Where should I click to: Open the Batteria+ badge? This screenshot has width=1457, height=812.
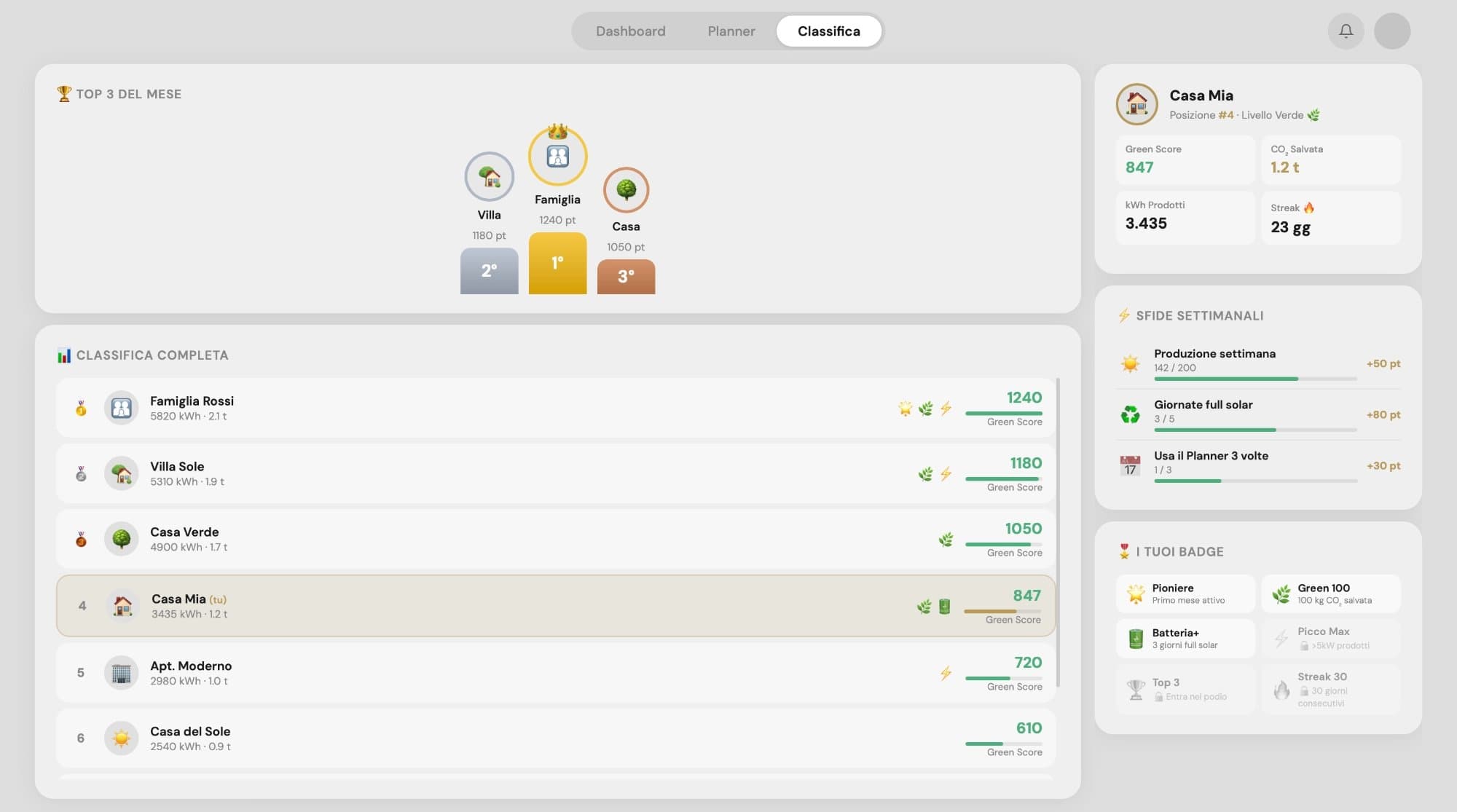coord(1185,639)
